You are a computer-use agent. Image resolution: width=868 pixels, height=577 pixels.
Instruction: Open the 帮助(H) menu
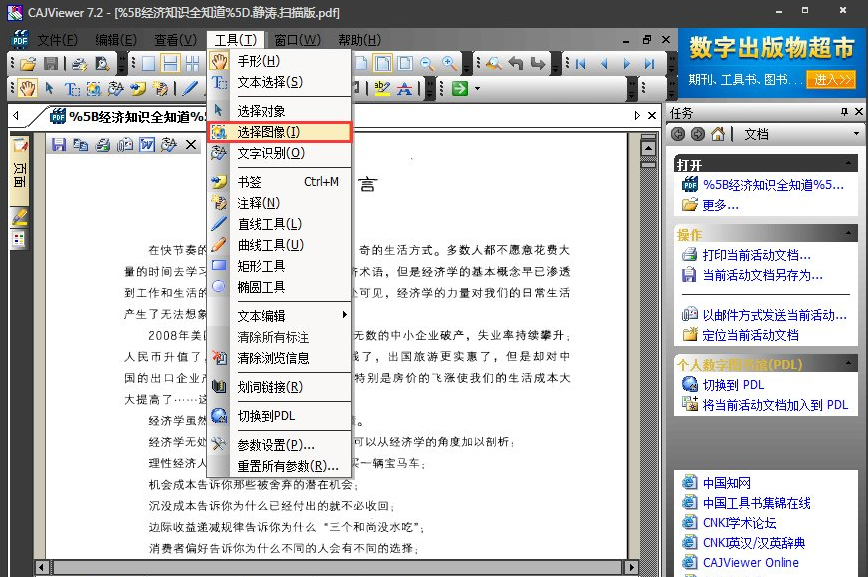(359, 40)
